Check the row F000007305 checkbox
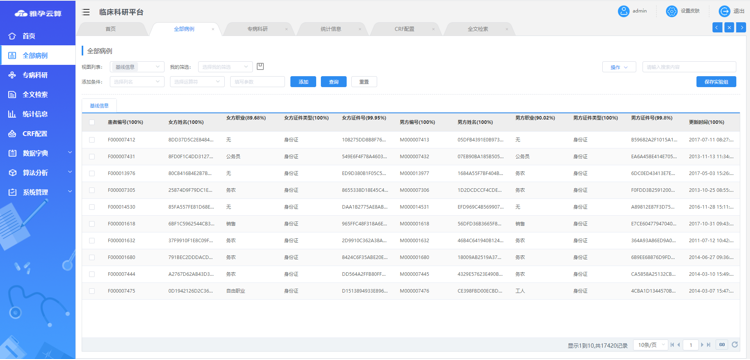The image size is (750, 360). tap(92, 190)
